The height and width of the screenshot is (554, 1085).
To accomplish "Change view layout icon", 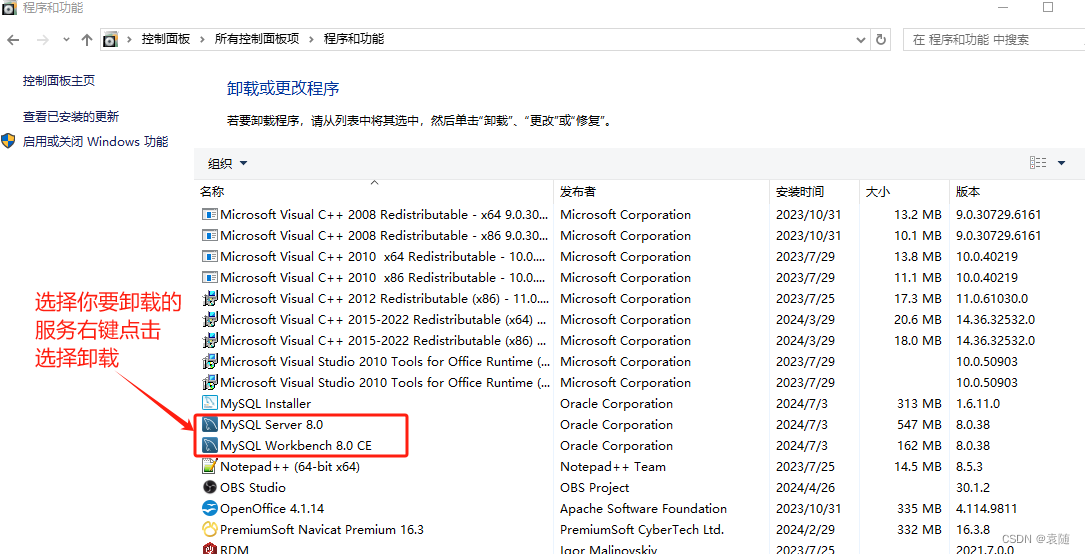I will click(1038, 163).
